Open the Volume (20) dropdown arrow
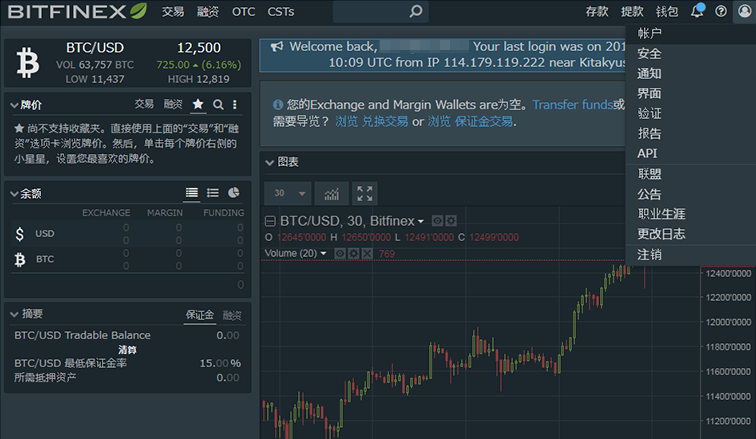Screen dimensions: 756x439 tap(323, 253)
